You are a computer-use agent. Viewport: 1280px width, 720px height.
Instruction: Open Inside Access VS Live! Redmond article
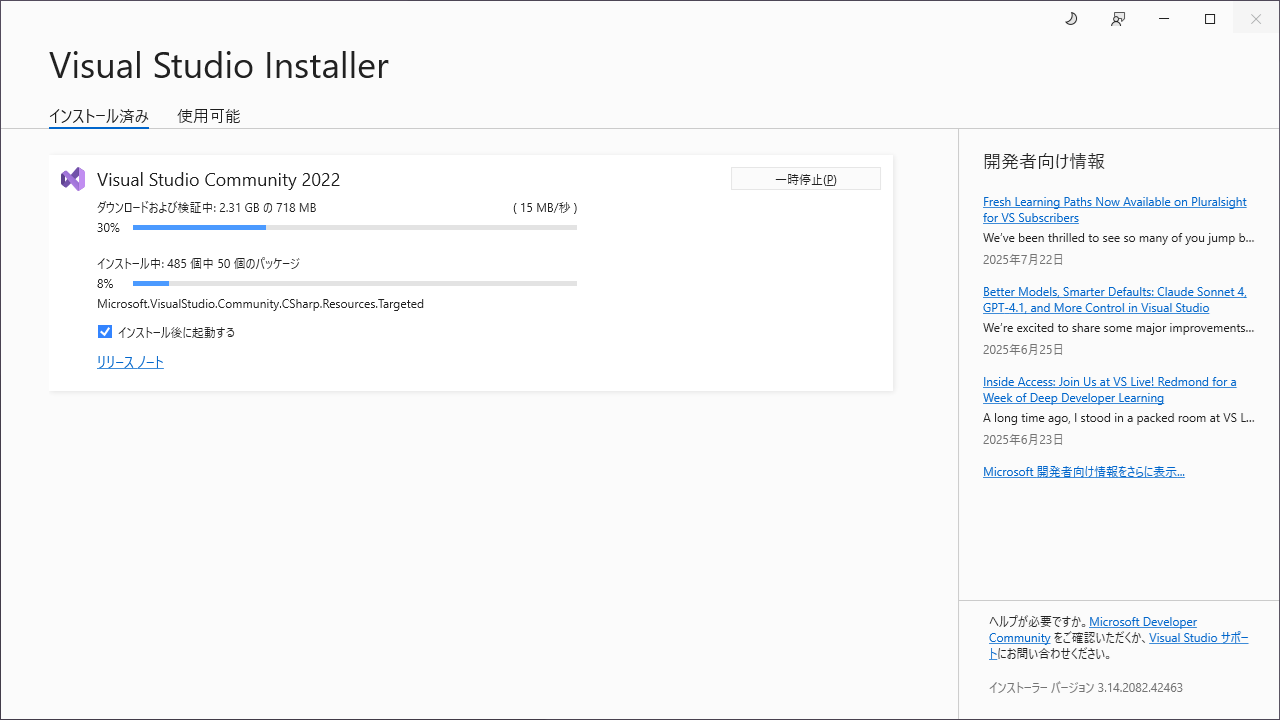coord(1110,390)
